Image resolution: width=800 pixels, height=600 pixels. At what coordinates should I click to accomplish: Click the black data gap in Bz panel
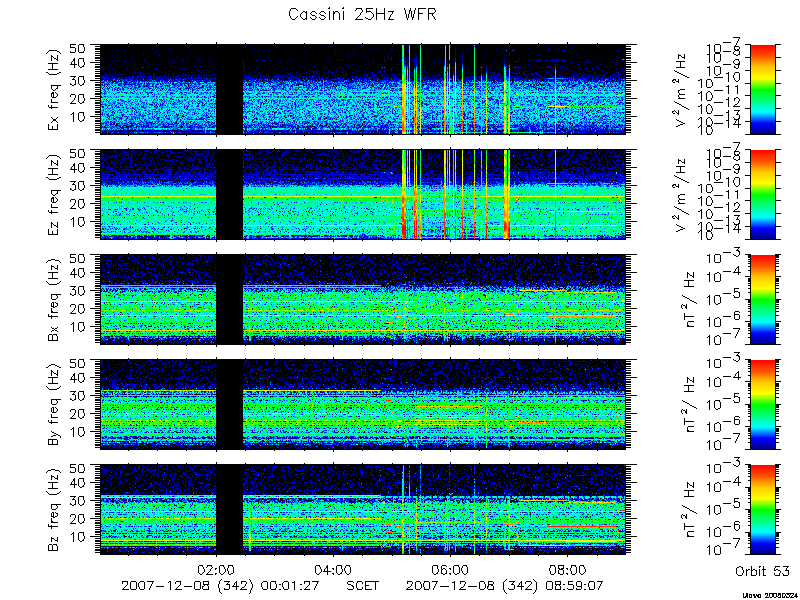pyautogui.click(x=229, y=509)
